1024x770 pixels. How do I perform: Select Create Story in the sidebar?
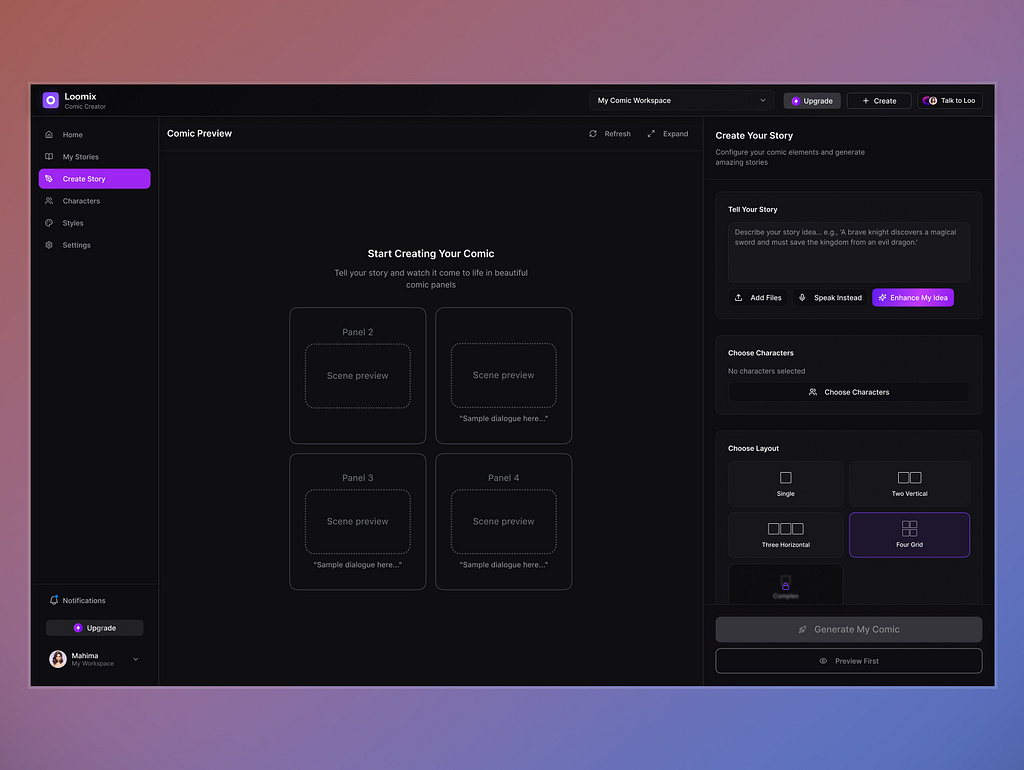point(94,178)
